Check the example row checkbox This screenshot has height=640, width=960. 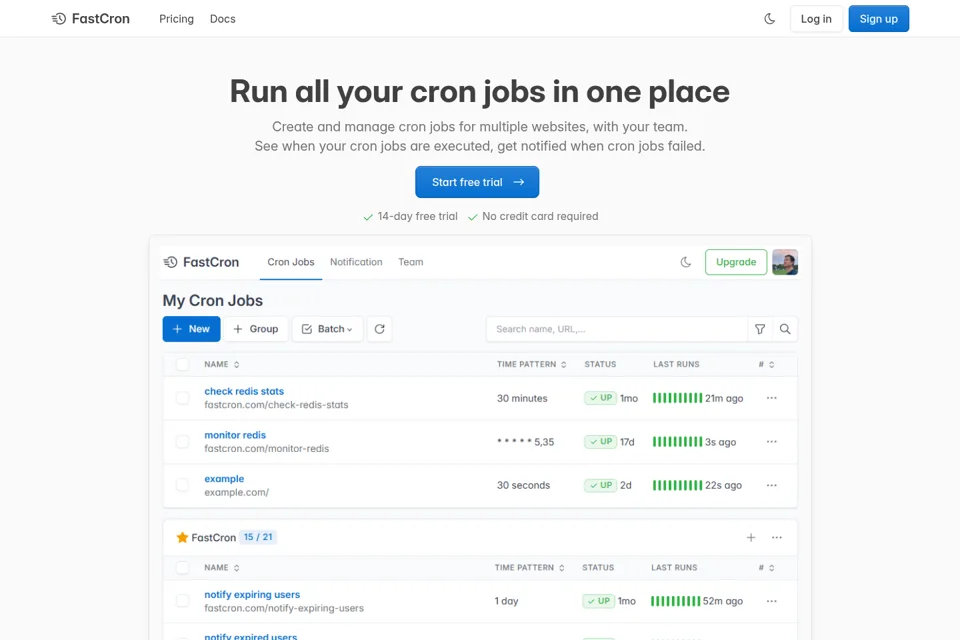pyautogui.click(x=182, y=485)
